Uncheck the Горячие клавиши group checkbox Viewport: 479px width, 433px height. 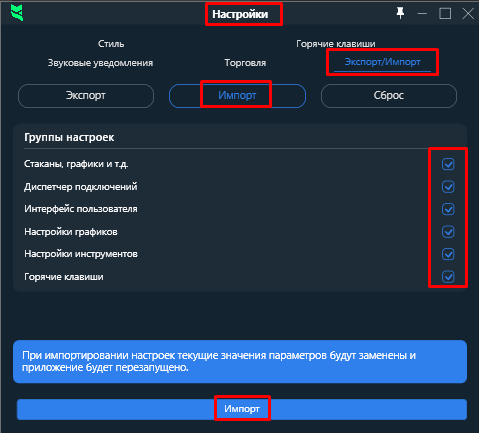(x=448, y=277)
